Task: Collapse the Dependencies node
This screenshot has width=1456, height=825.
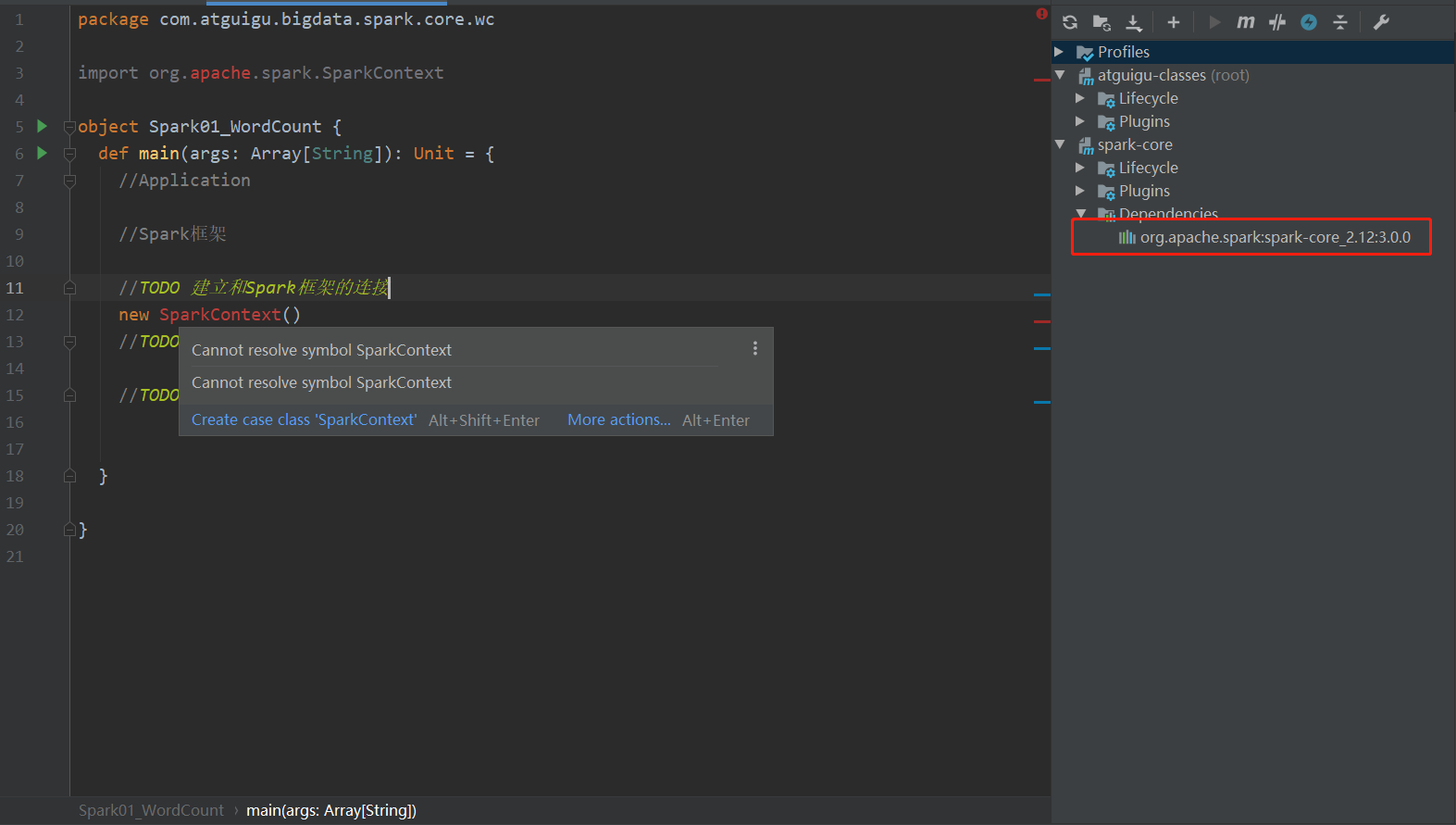Action: 1080,214
